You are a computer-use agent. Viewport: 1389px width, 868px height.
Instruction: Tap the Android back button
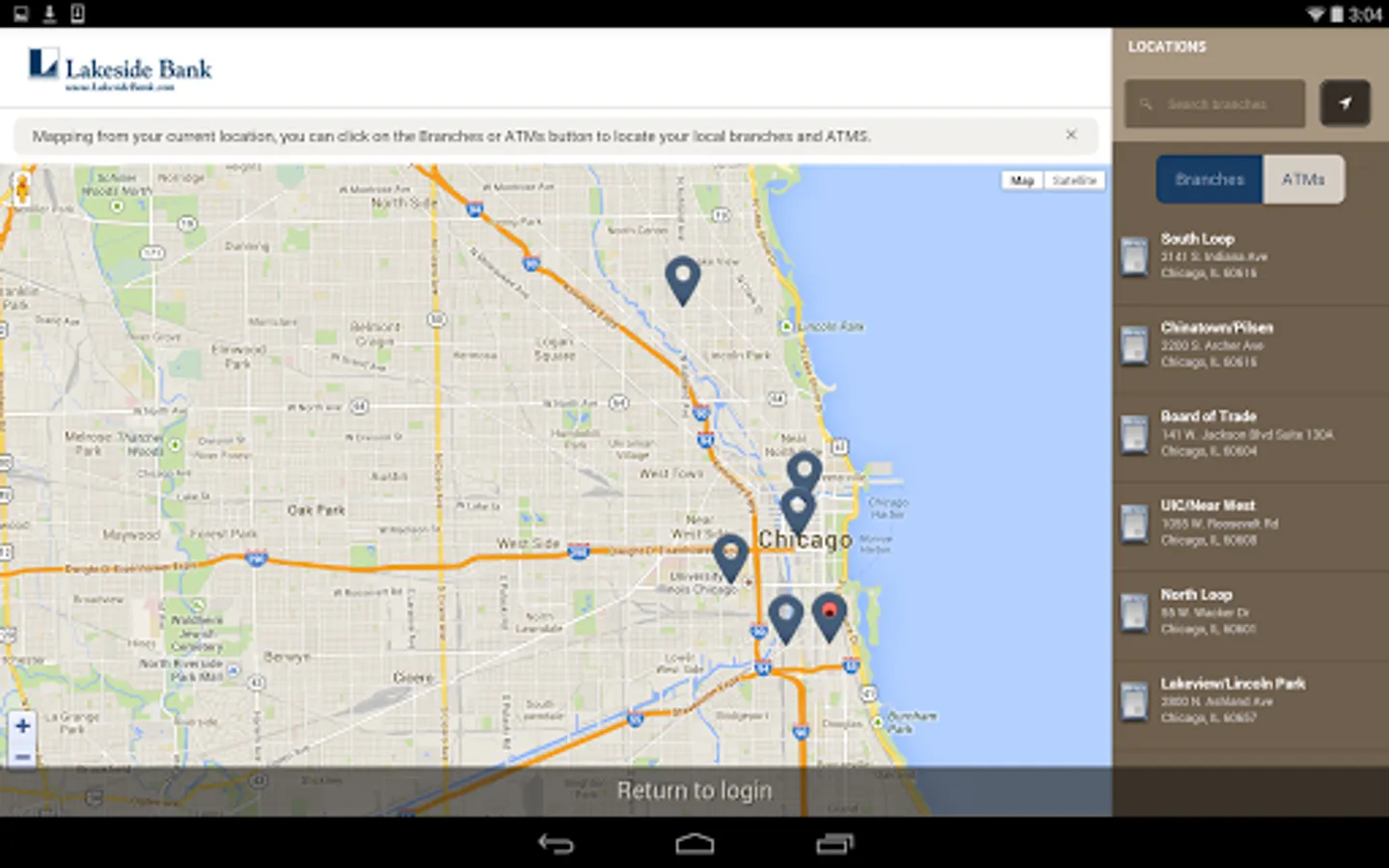(556, 844)
